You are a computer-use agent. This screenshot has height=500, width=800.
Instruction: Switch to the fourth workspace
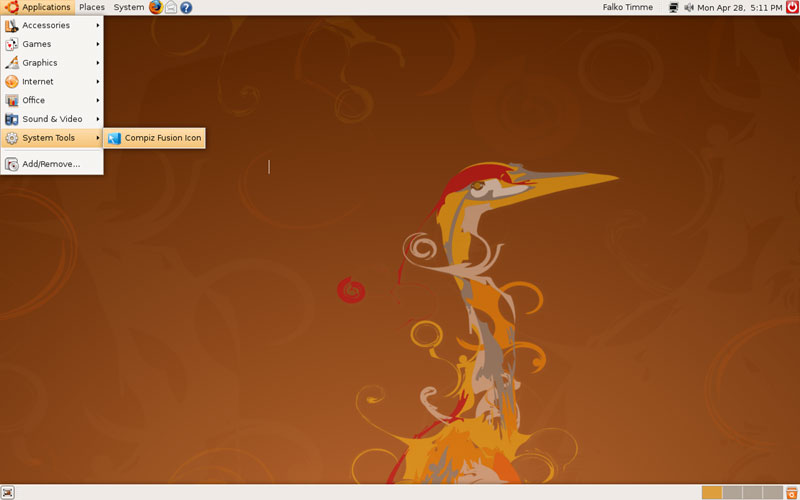(772, 492)
